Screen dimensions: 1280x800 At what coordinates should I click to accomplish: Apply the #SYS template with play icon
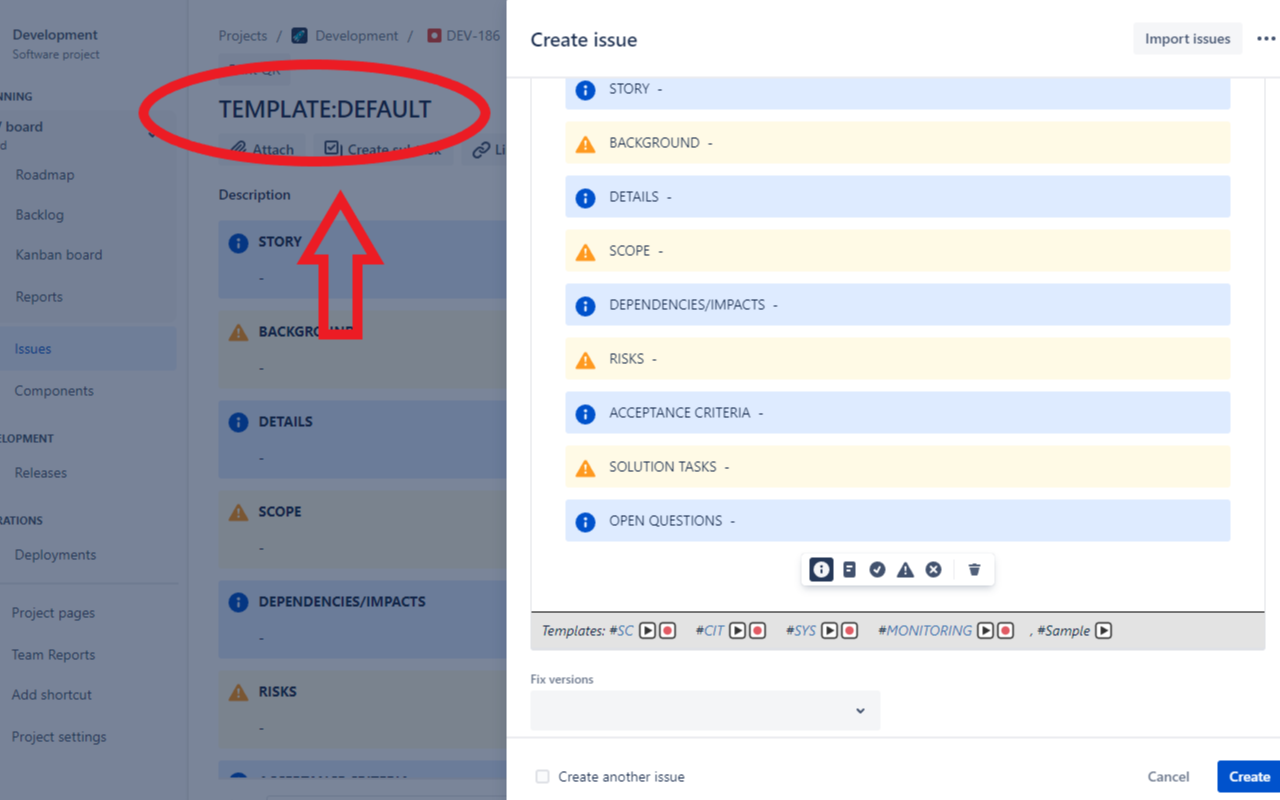(x=829, y=630)
